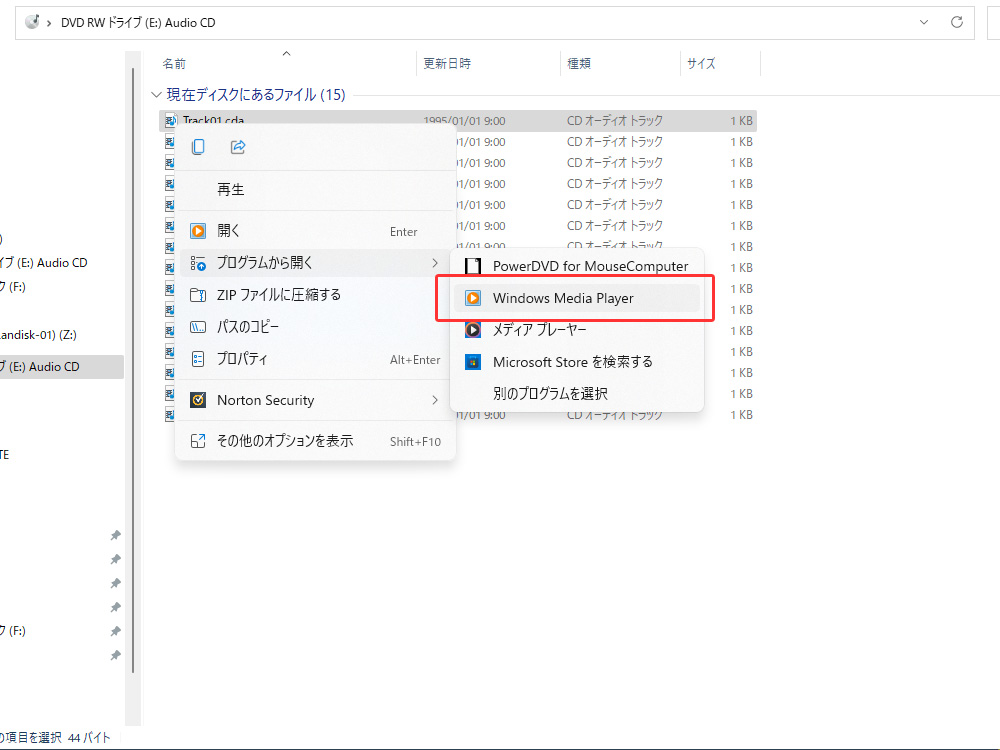Open with PowerDVD for MouseComputer
This screenshot has width=1000, height=750.
point(577,266)
